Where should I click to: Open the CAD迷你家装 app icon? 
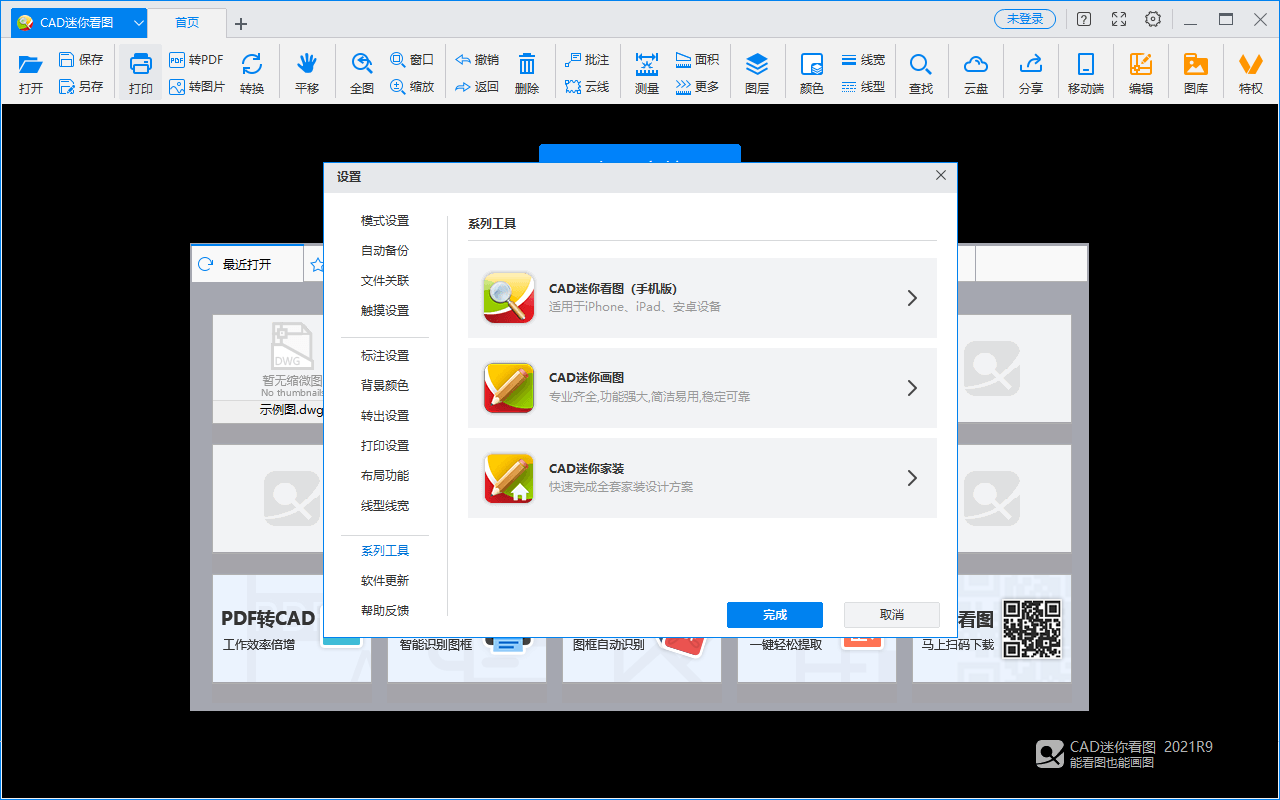coord(509,478)
